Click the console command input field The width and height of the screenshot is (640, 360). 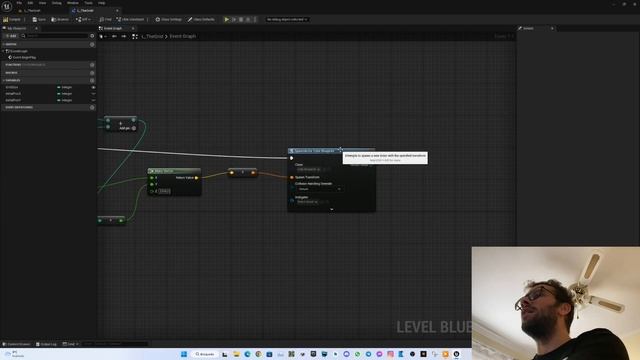pyautogui.click(x=115, y=344)
